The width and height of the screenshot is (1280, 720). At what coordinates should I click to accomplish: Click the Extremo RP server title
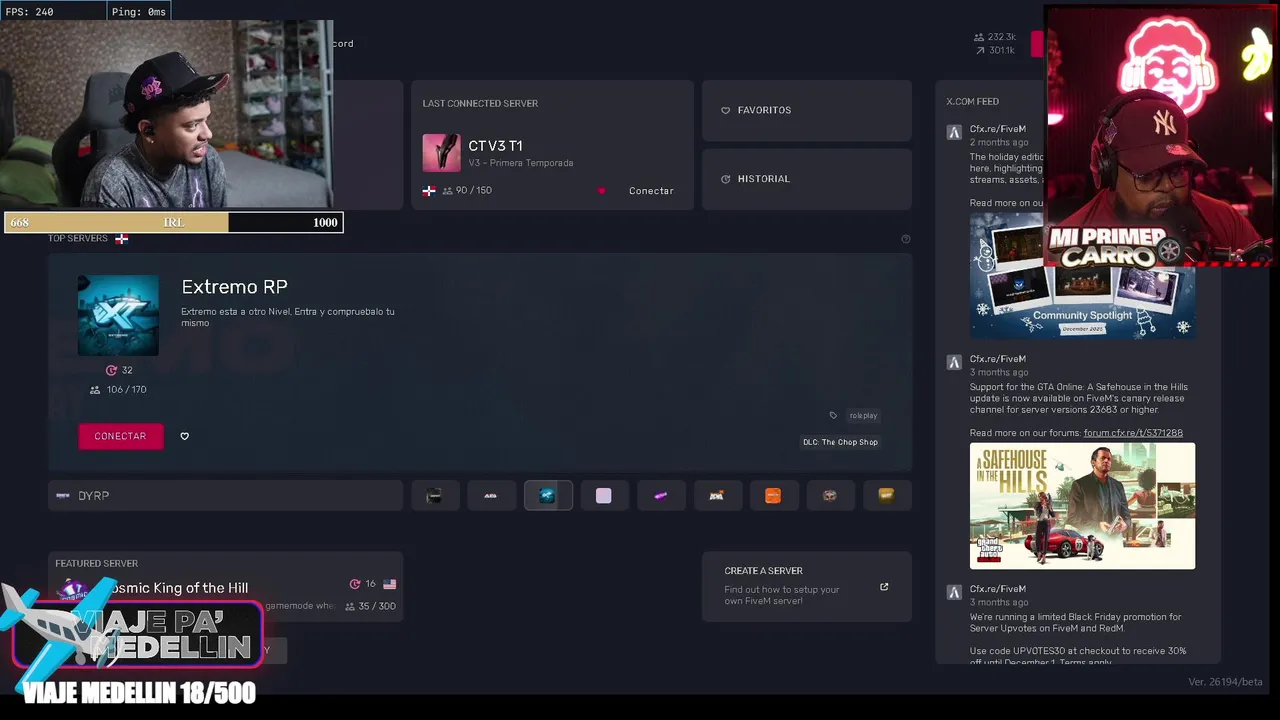click(234, 287)
